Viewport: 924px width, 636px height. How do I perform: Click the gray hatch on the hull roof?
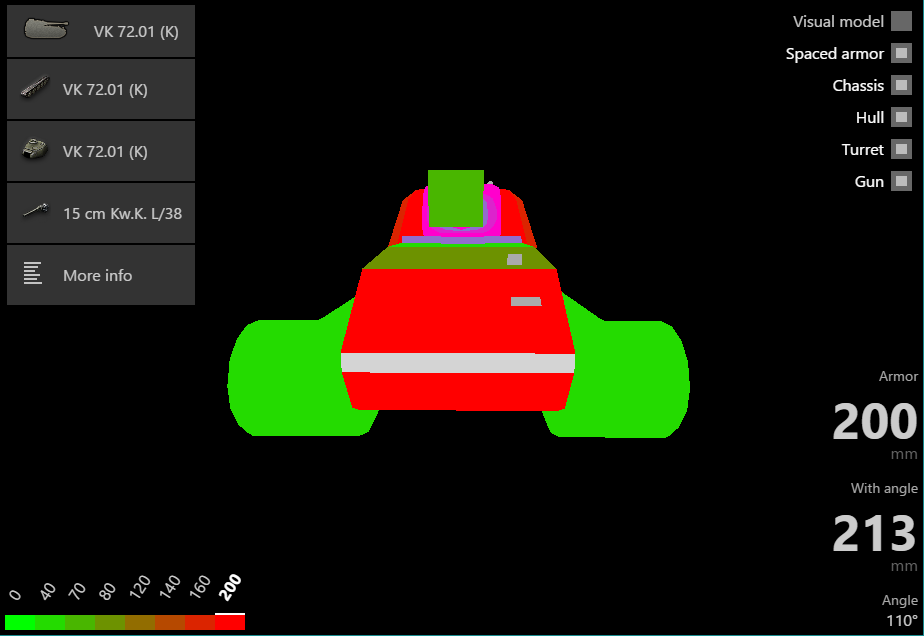514,259
